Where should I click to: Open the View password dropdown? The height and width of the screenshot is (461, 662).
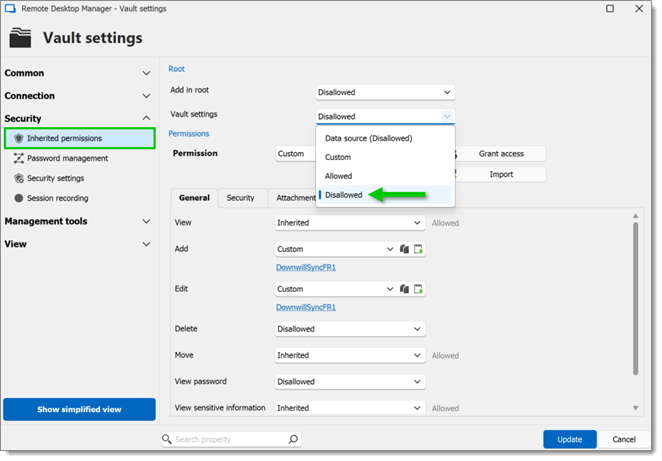[350, 382]
